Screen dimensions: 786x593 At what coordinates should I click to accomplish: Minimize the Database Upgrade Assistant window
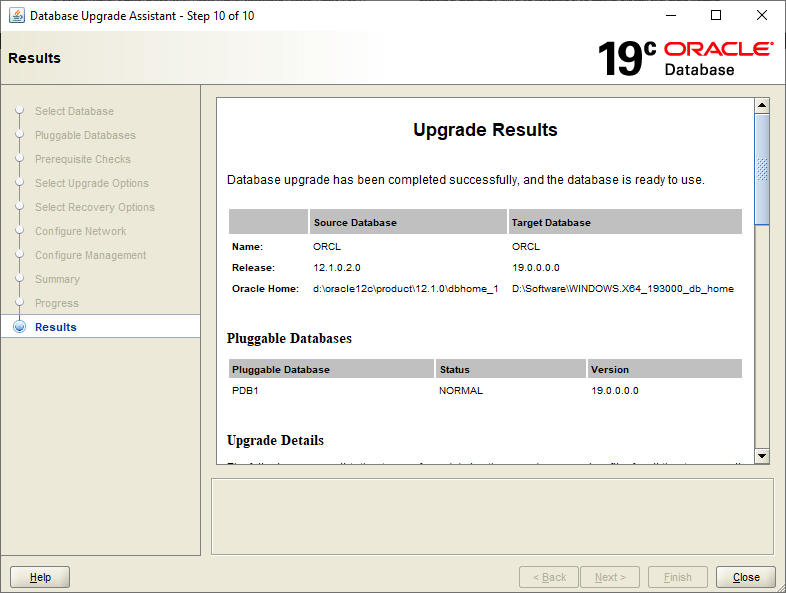click(671, 16)
